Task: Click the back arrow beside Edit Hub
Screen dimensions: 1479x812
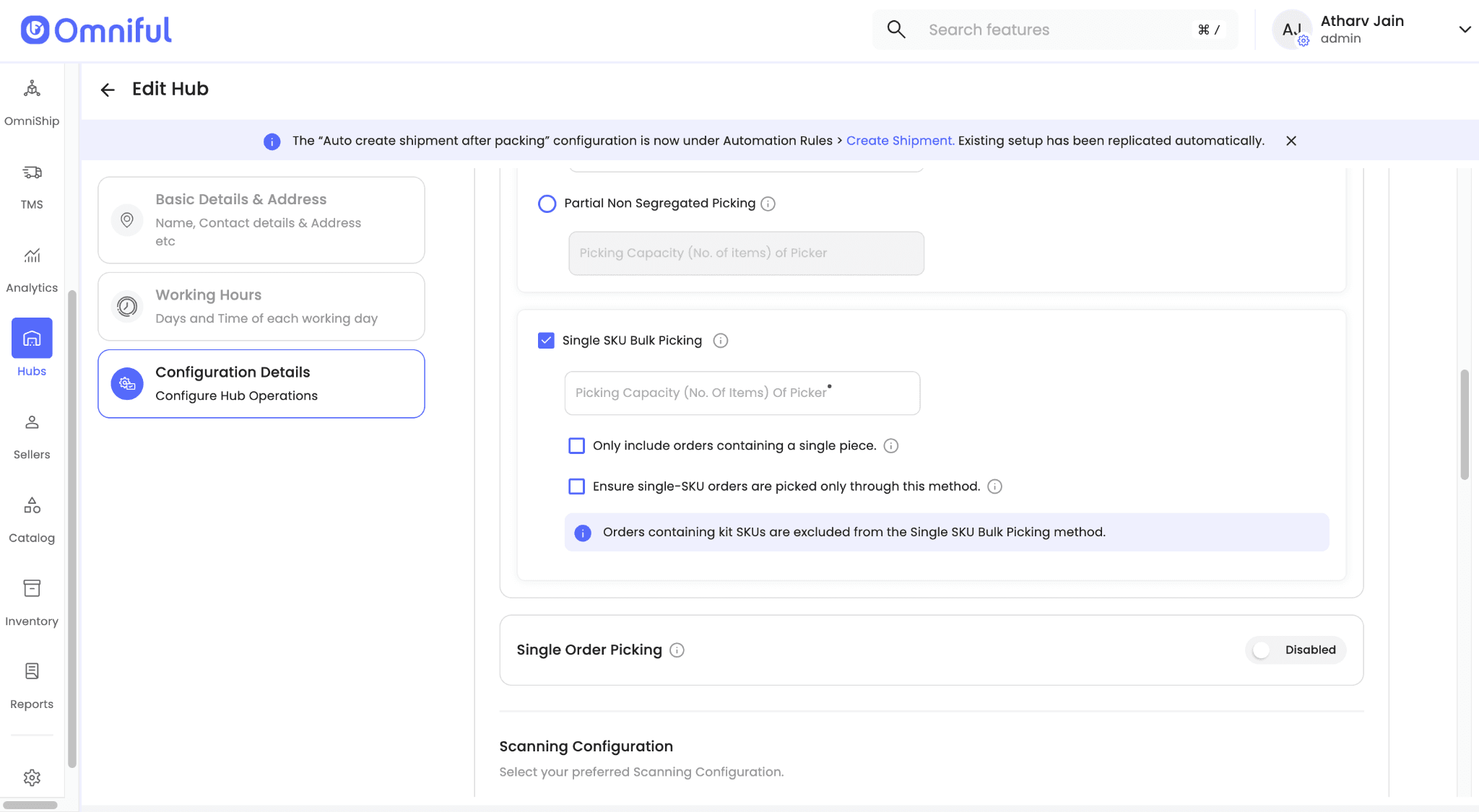Action: coord(108,90)
